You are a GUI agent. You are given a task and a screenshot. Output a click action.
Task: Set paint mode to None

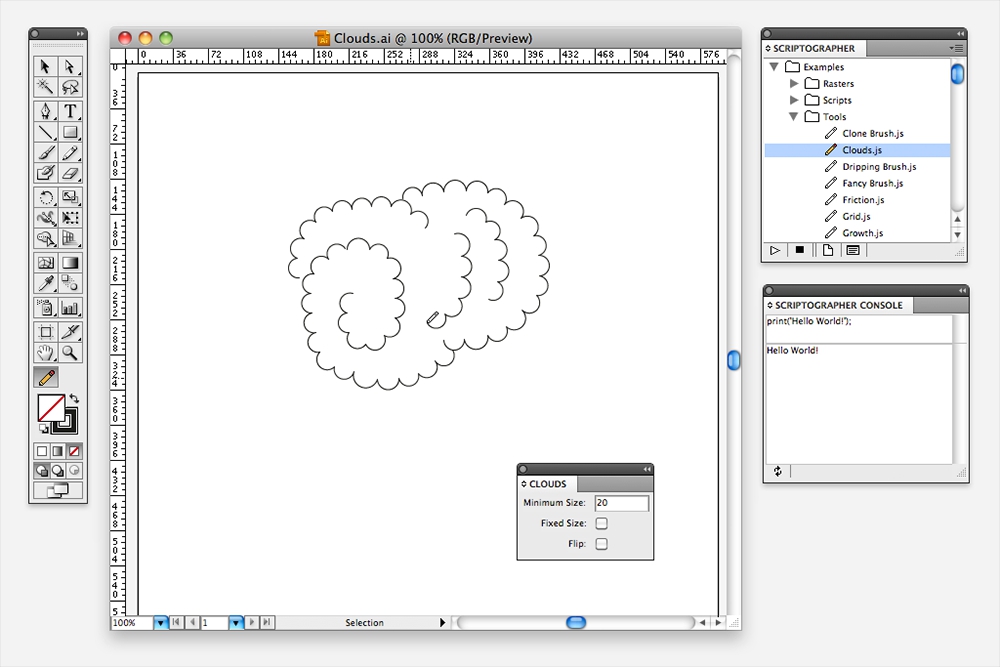[74, 451]
